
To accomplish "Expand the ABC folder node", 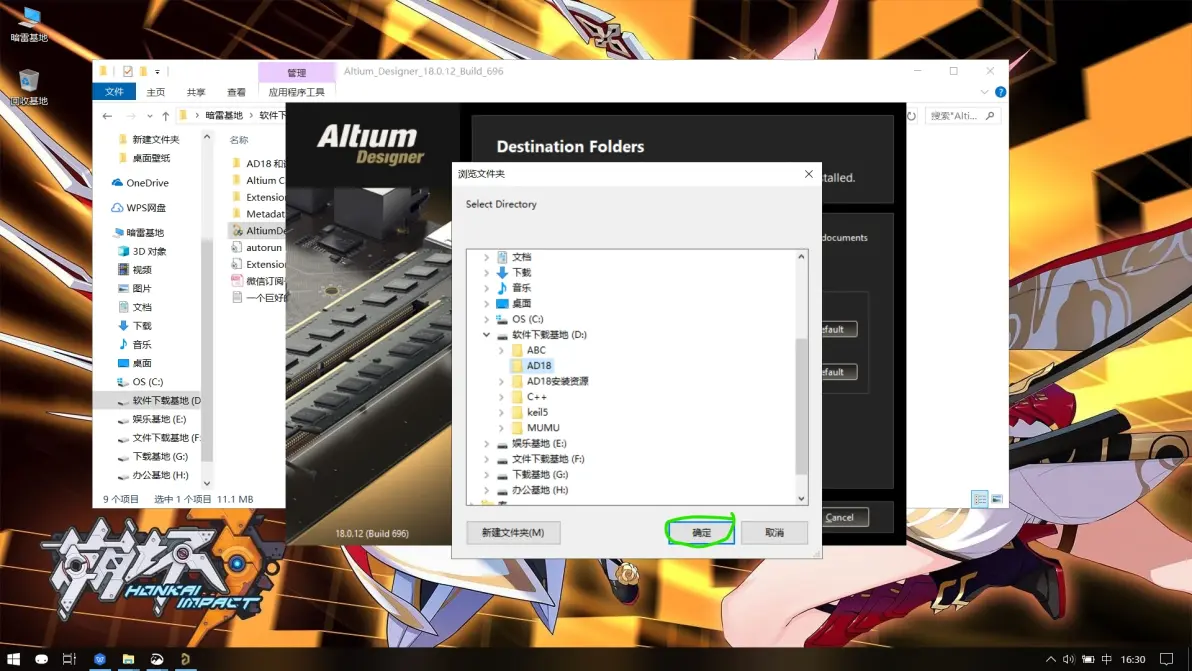I will coord(501,350).
